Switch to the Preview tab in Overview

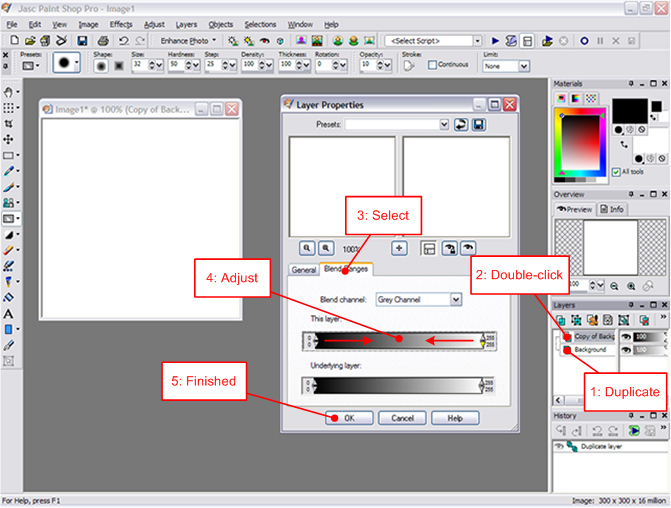[x=574, y=209]
